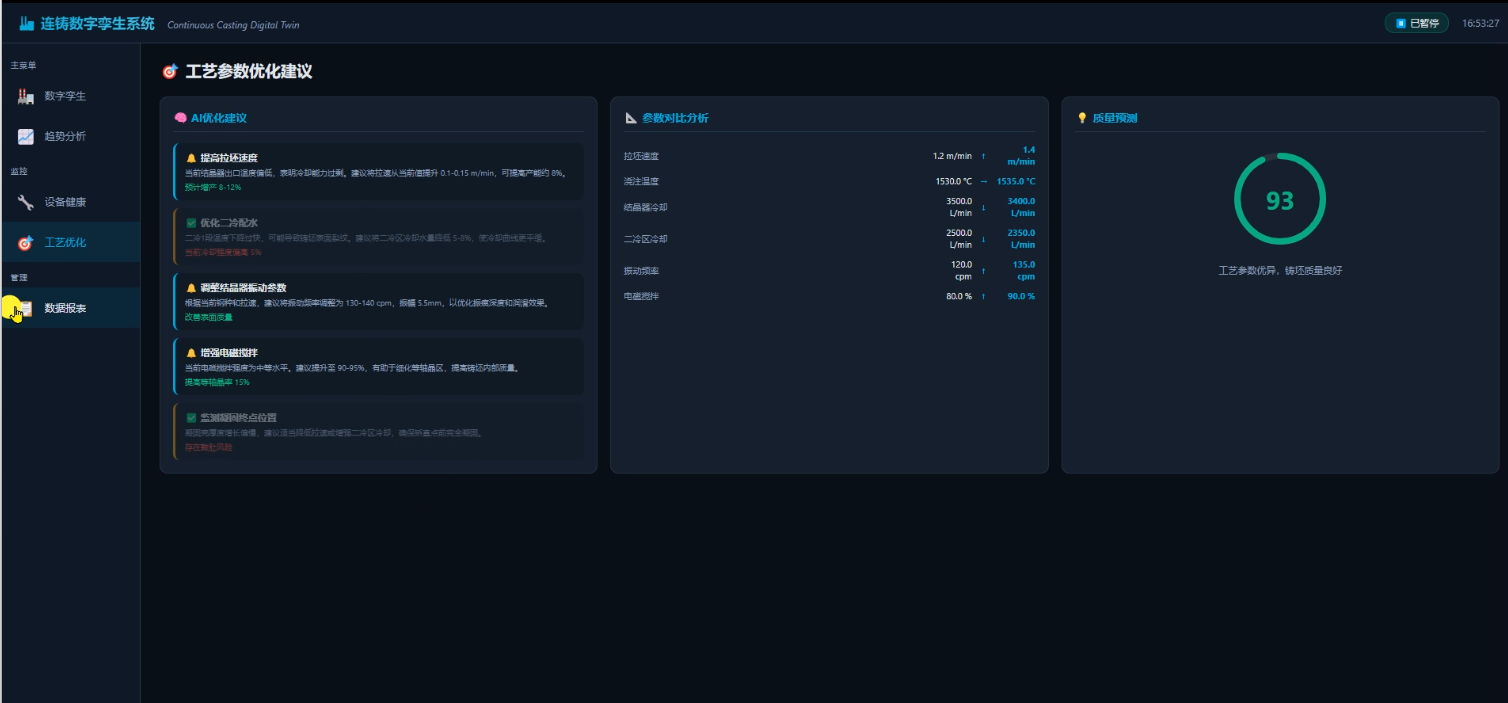Click the up arrow in 电磁搅拌 row
Screen dimensions: 1508x703
[983, 297]
